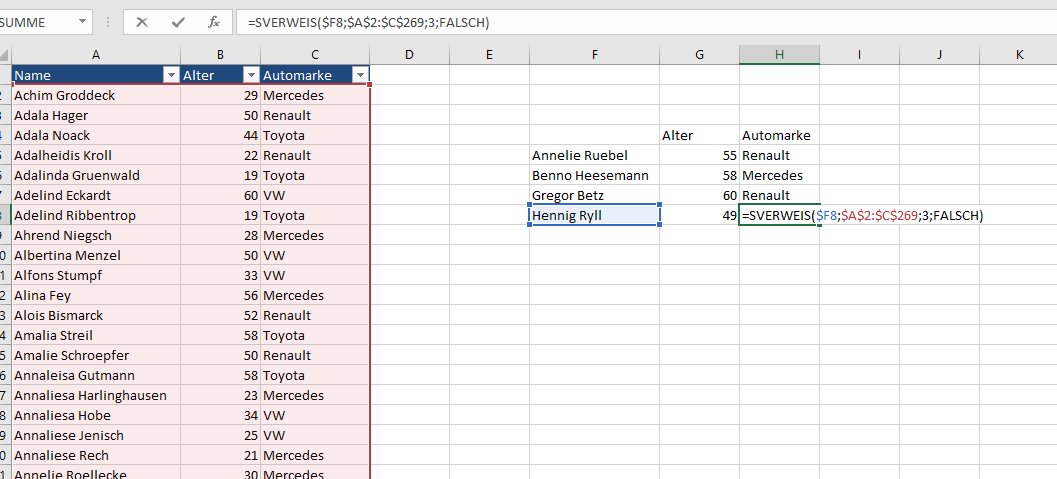Select column K header

[x=1018, y=55]
